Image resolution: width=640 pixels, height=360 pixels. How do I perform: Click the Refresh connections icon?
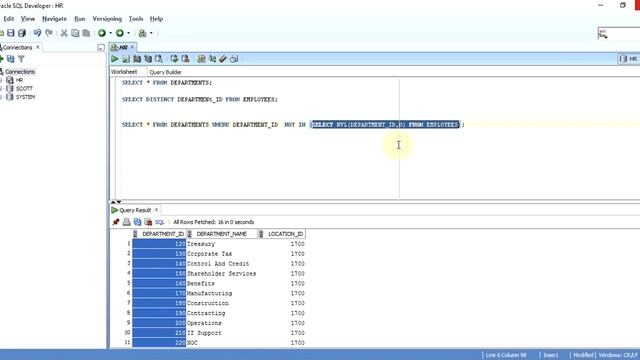click(x=11, y=59)
